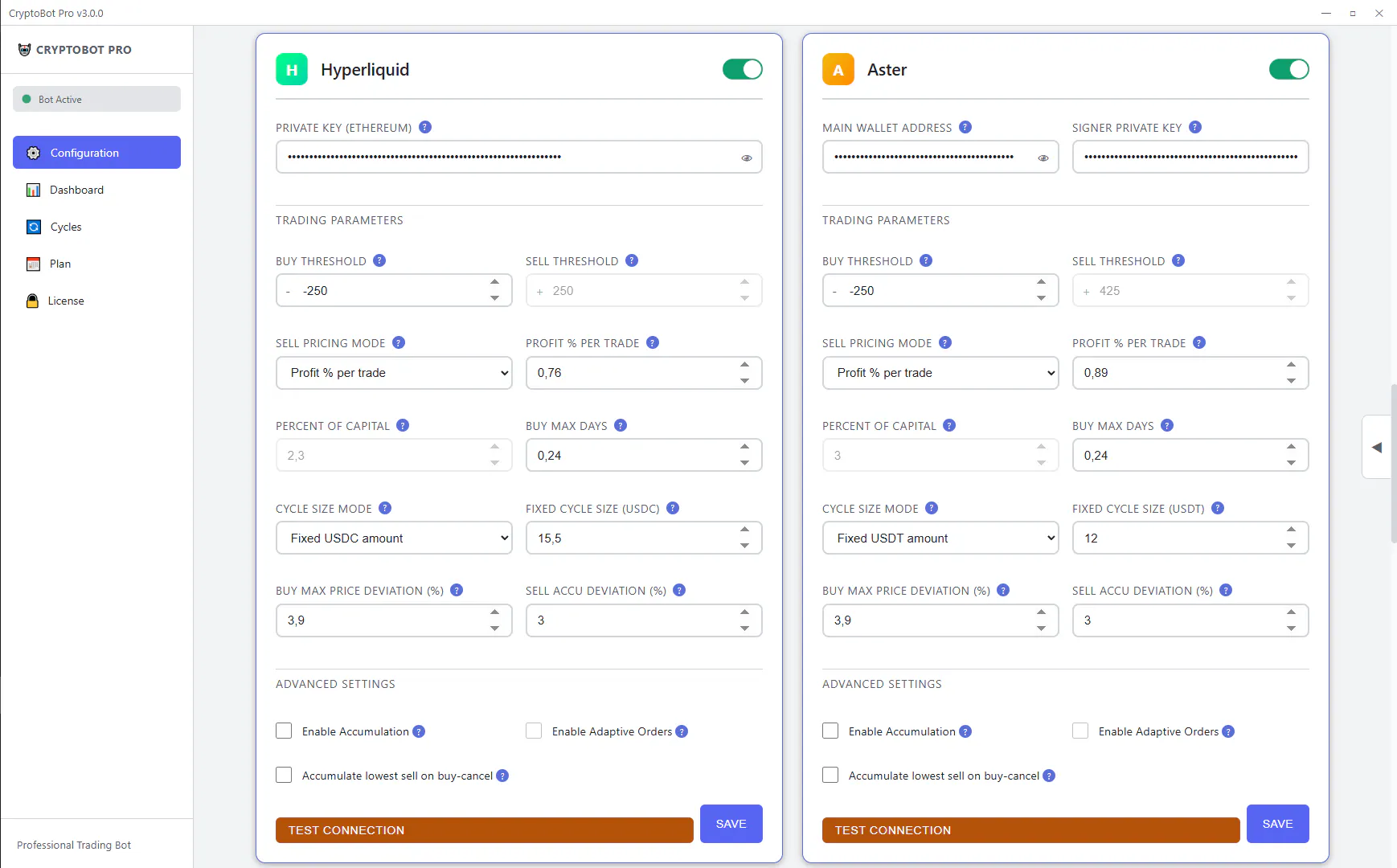Image resolution: width=1397 pixels, height=868 pixels.
Task: Open Hyperliquid Sell Pricing Mode dropdown
Action: (x=394, y=373)
